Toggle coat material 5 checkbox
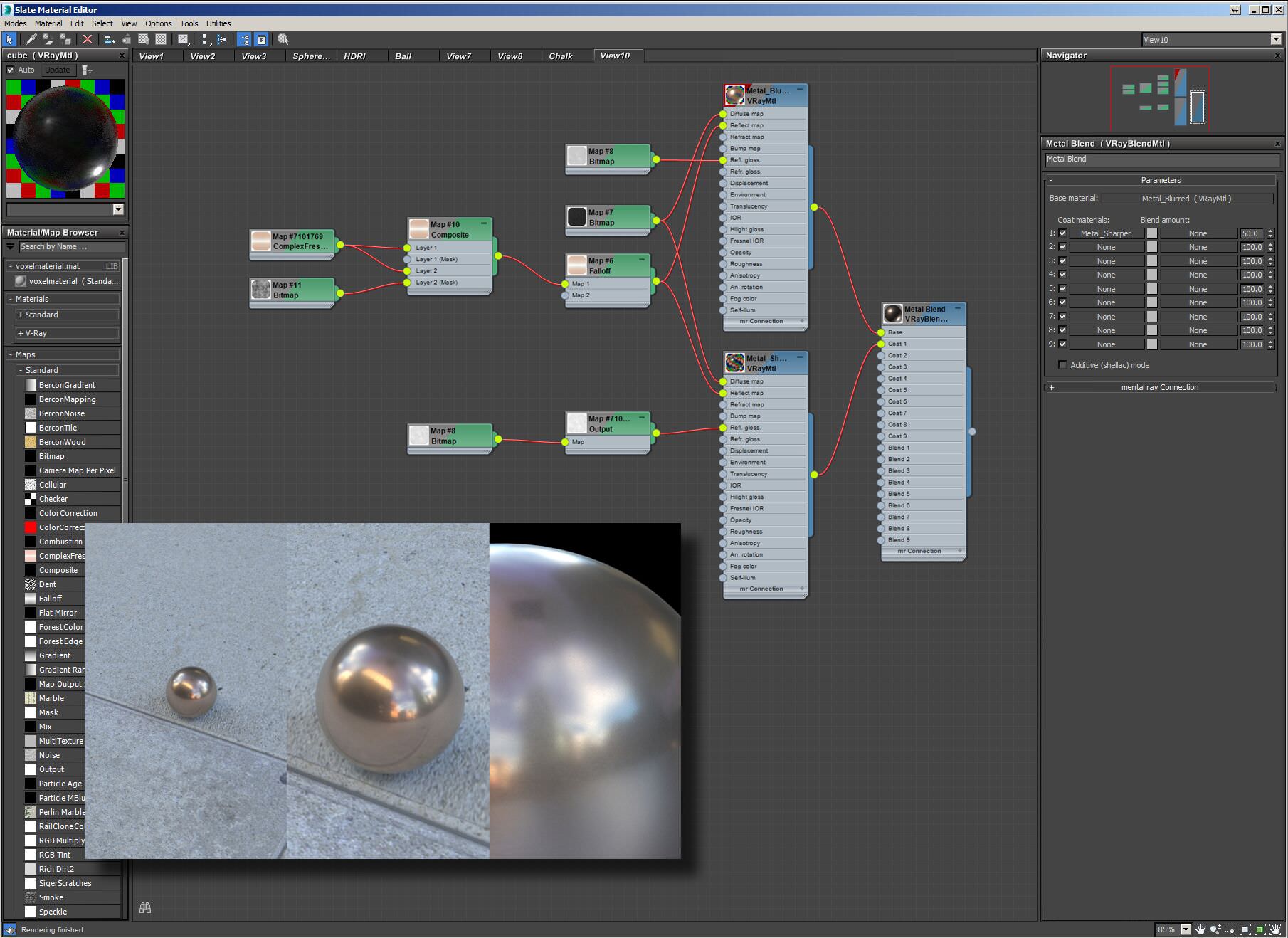 tap(1062, 289)
